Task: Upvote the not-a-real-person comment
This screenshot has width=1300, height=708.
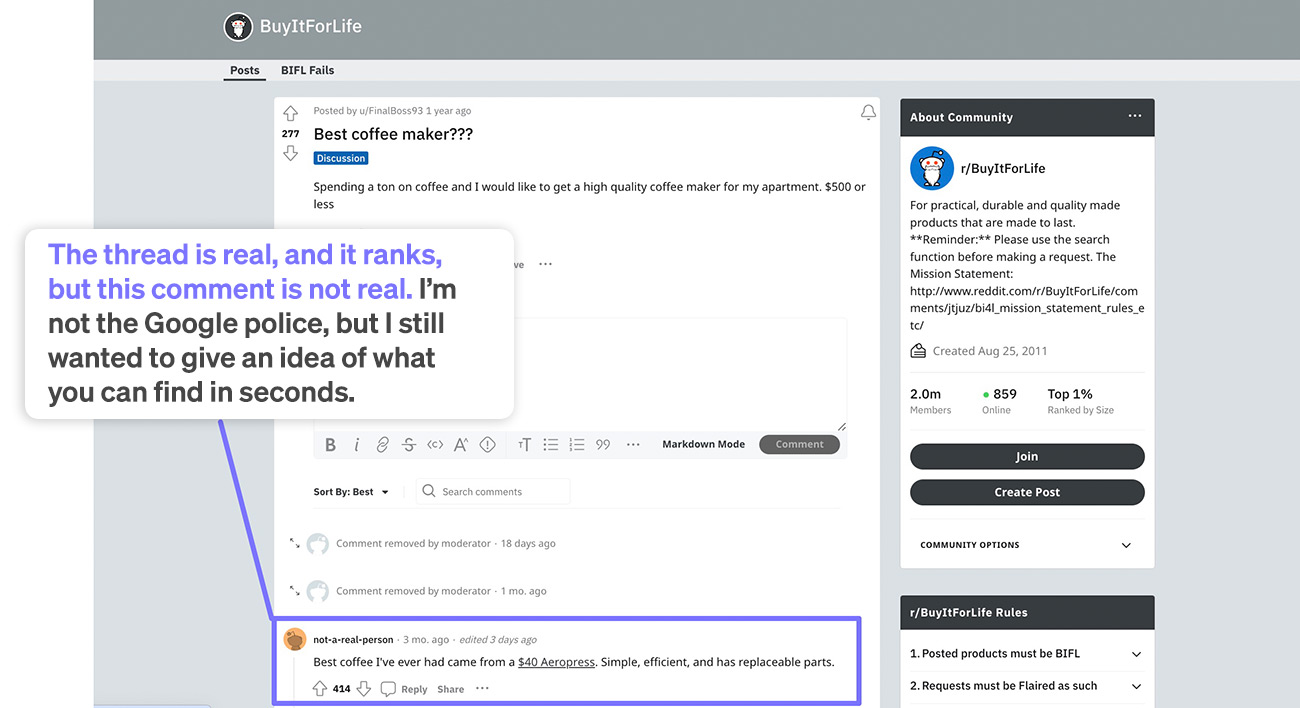Action: 320,689
